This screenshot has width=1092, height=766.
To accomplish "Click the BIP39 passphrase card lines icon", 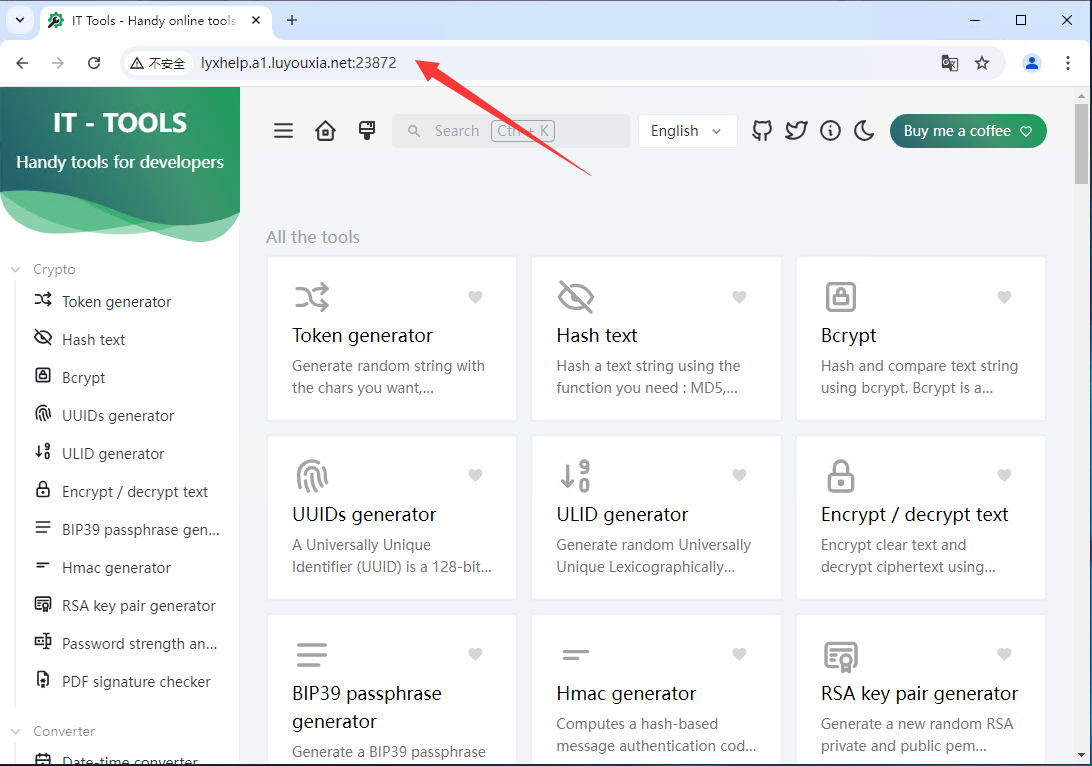I will pos(311,655).
